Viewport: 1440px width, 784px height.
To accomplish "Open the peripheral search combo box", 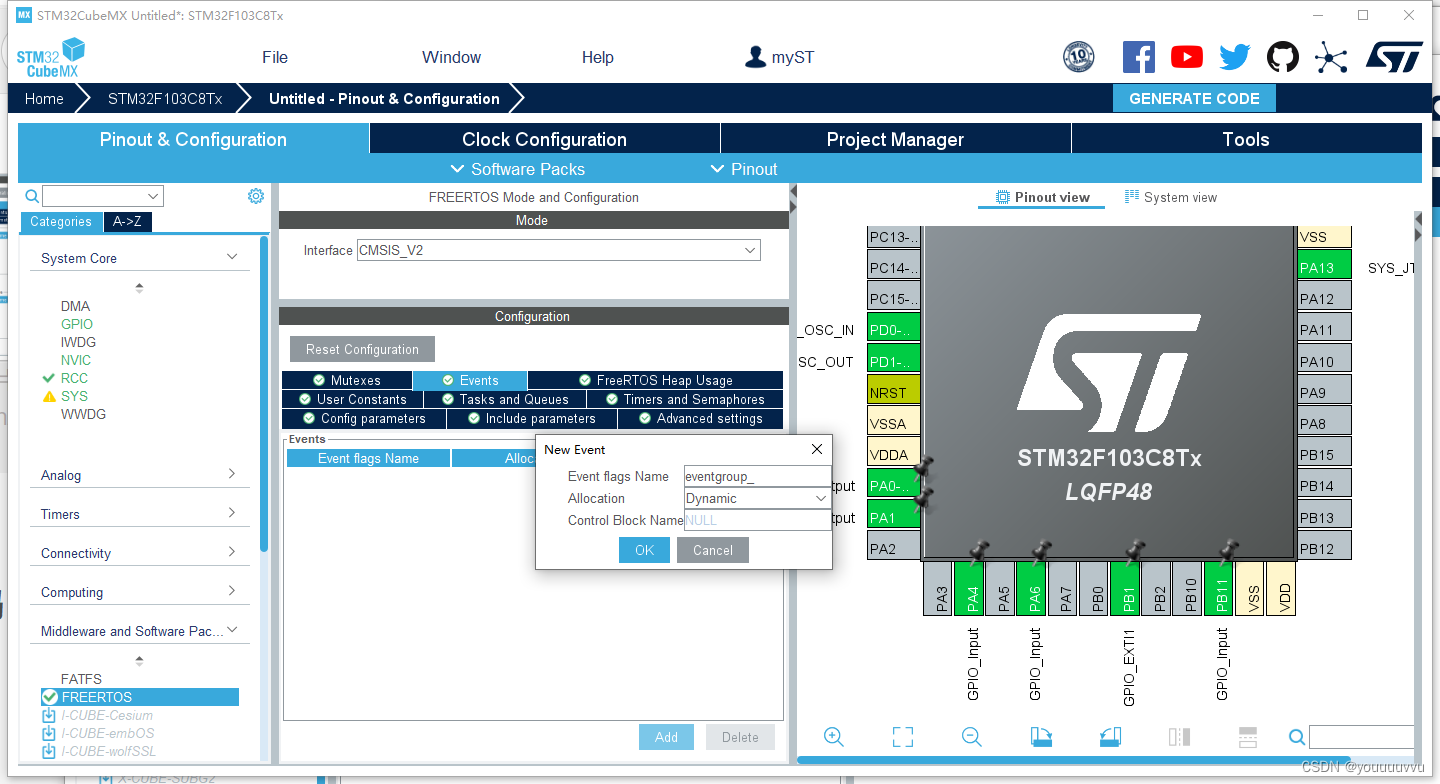I will (103, 196).
